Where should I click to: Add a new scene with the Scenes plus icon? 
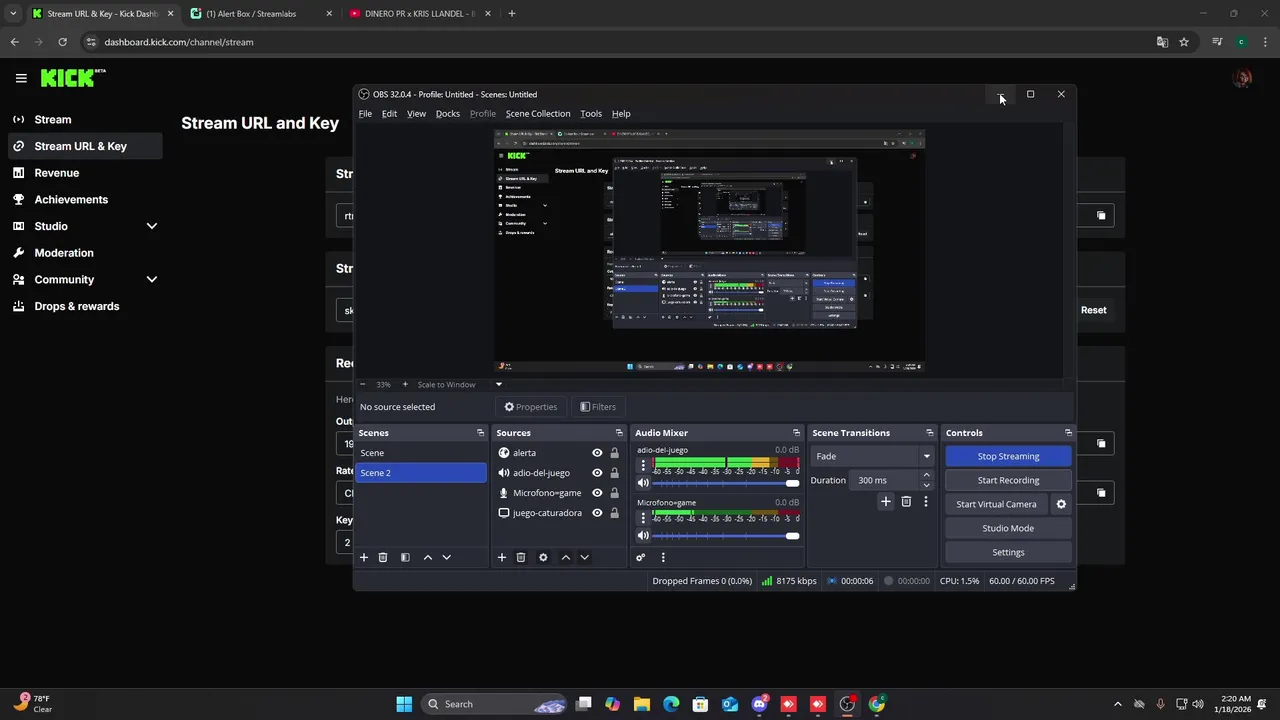[x=364, y=557]
